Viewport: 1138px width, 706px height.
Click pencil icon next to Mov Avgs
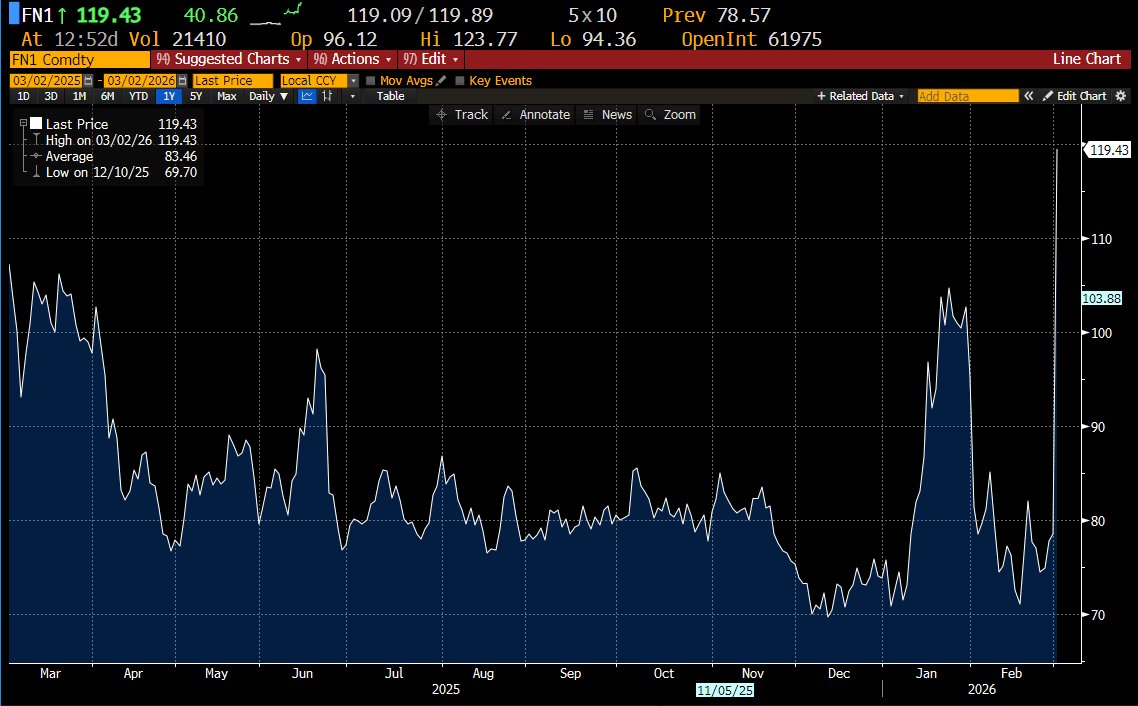[x=441, y=81]
